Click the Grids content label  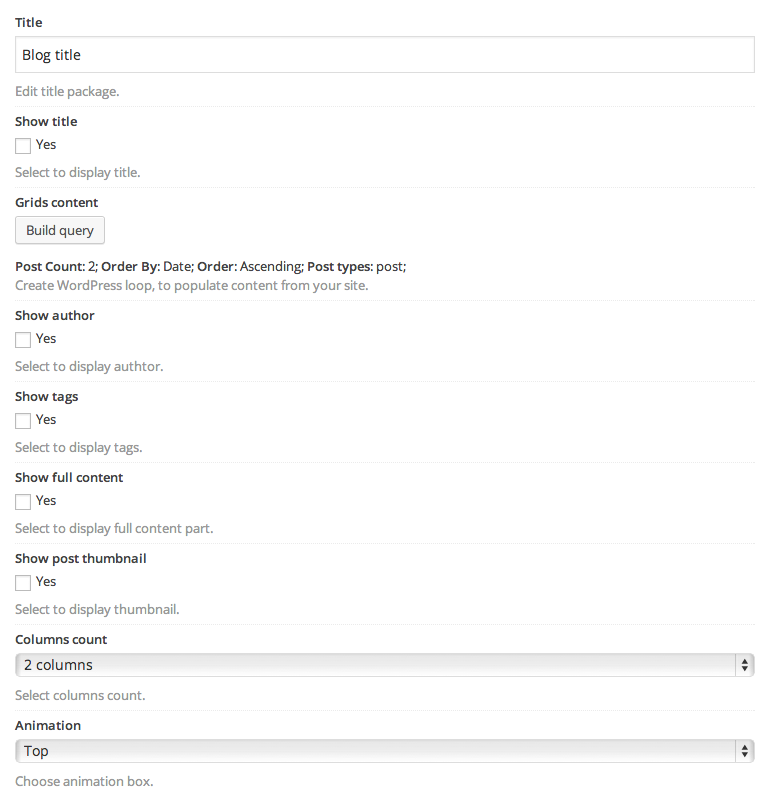point(56,203)
